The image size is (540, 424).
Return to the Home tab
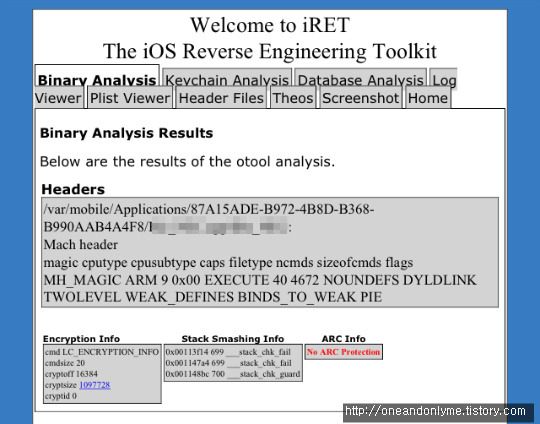428,98
